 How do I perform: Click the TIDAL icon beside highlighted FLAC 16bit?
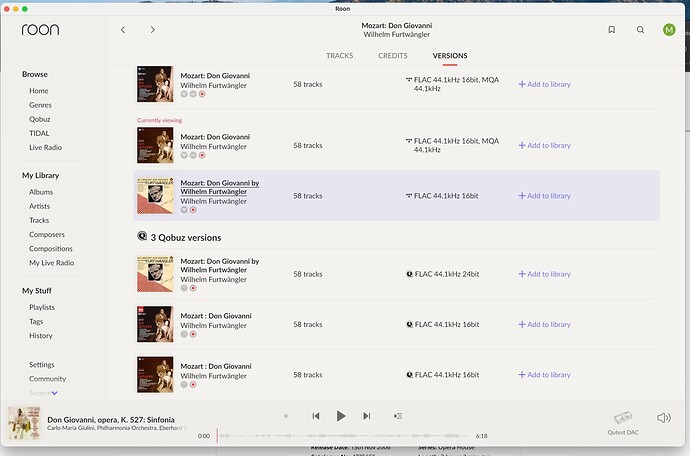[x=409, y=195]
